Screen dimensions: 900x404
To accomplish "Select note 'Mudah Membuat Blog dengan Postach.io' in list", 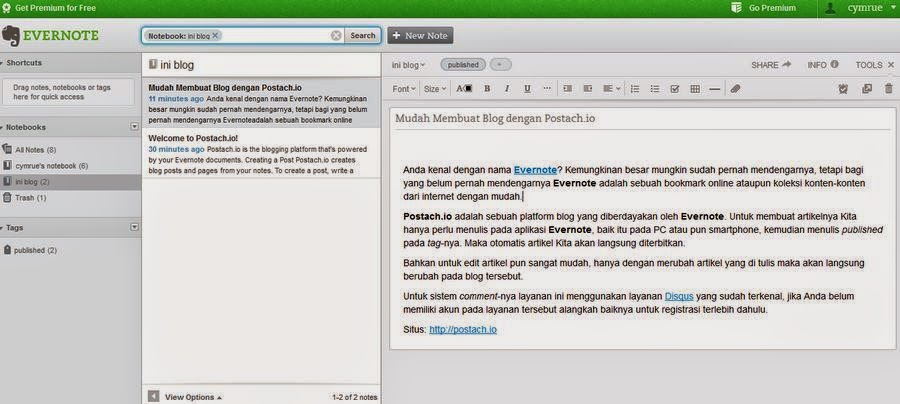I will coord(261,103).
